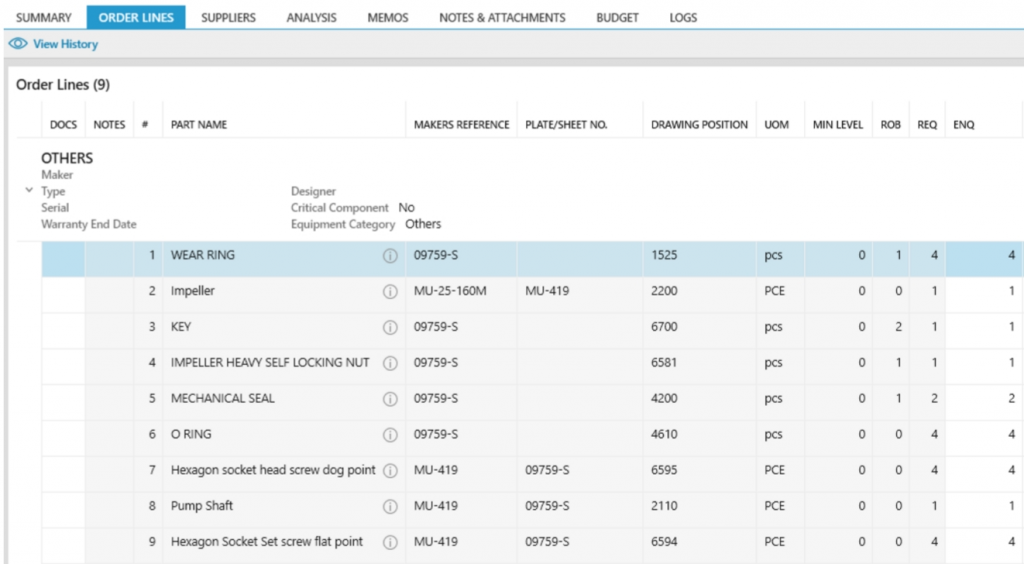This screenshot has width=1024, height=564.
Task: Open MECHANICAL SEAL info icon
Action: tap(390, 399)
